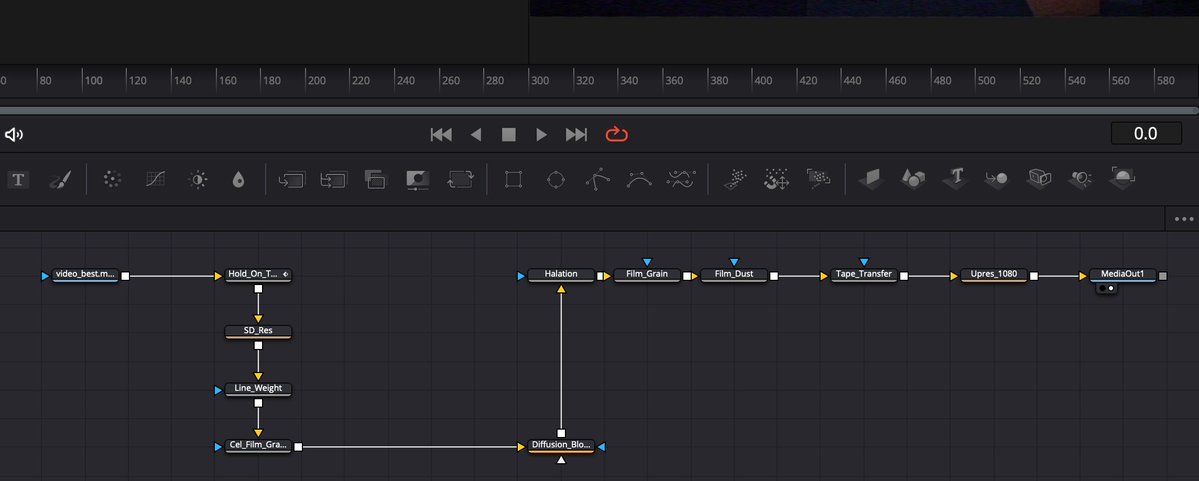The image size is (1199, 481).
Task: Add a particle emitter pEmitter node
Action: pyautogui.click(x=735, y=179)
